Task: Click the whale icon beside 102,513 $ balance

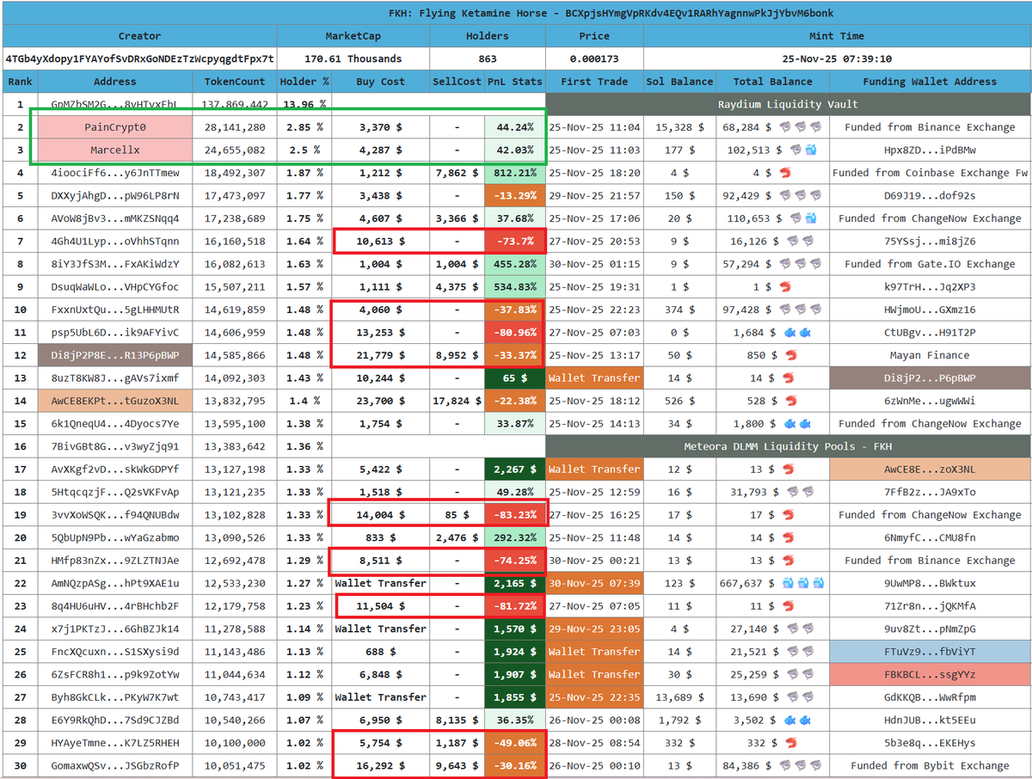Action: tap(811, 150)
